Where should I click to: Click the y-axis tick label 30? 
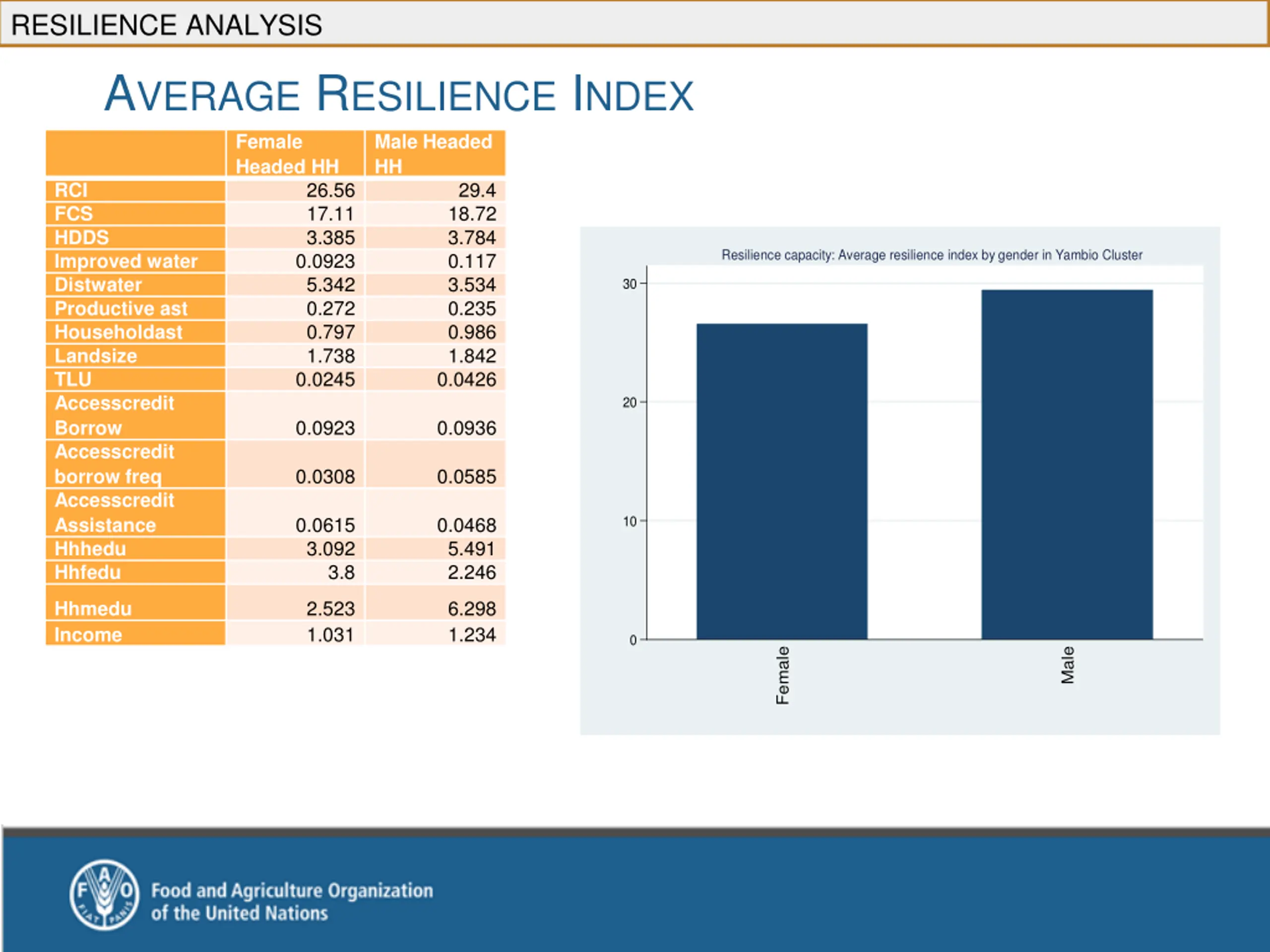point(630,284)
